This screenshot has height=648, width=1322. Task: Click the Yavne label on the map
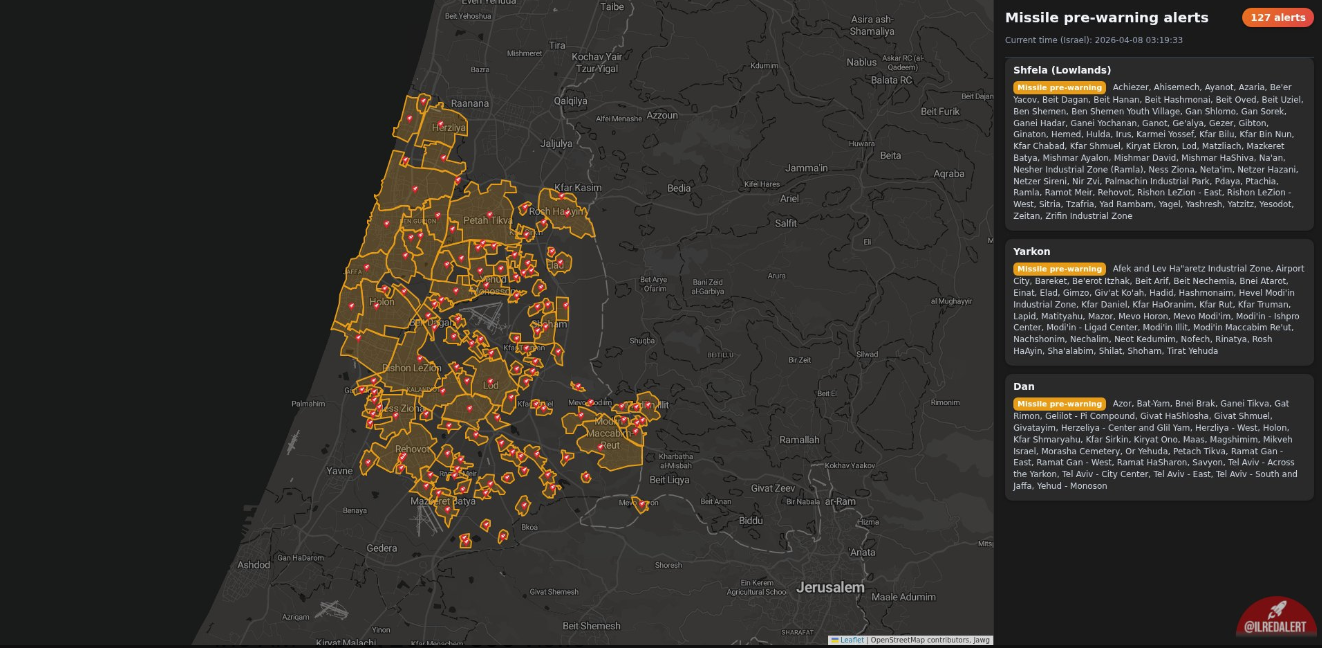pos(339,470)
